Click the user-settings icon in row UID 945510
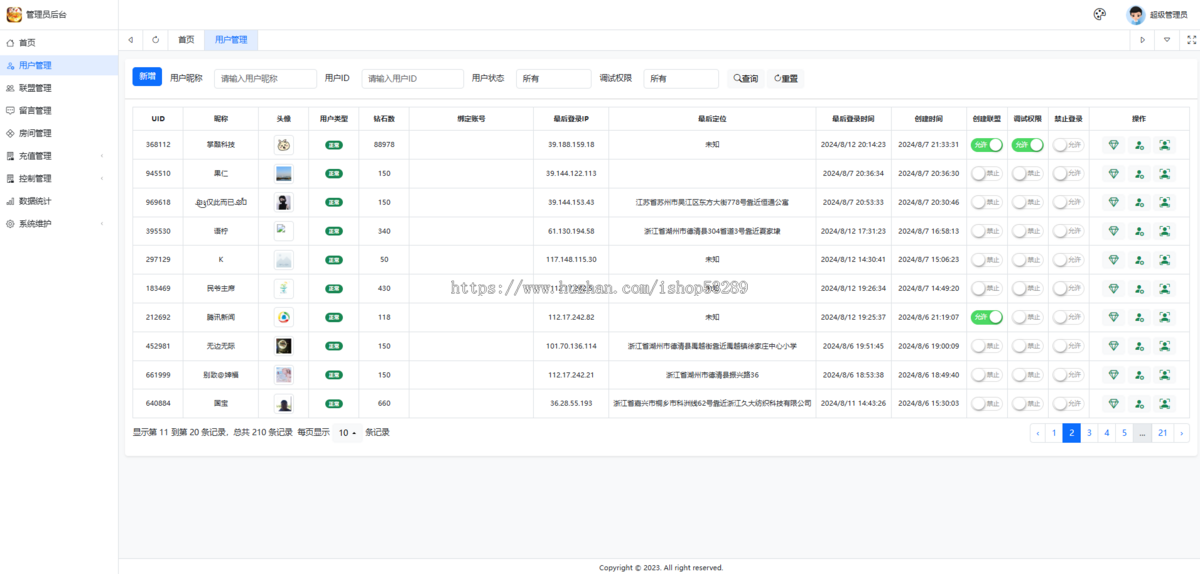1200x574 pixels. click(x=1139, y=174)
